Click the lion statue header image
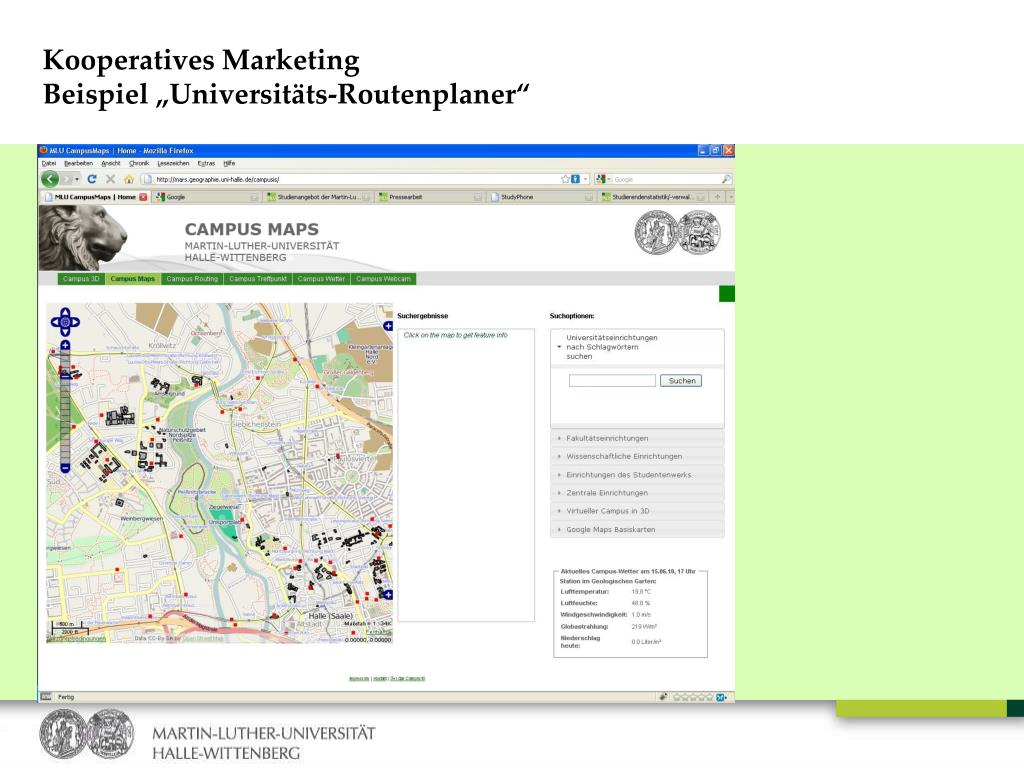This screenshot has width=1024, height=768. (84, 238)
